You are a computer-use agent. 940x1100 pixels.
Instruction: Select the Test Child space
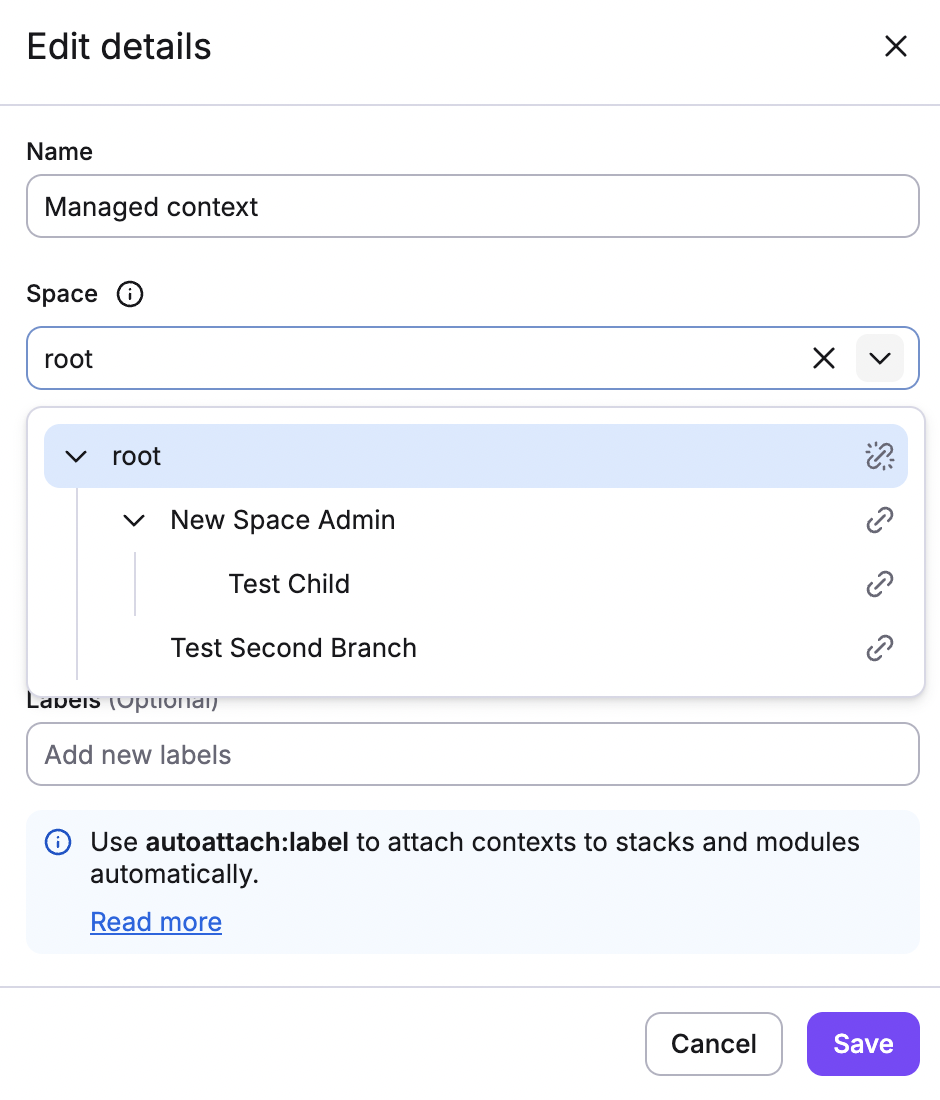[289, 584]
